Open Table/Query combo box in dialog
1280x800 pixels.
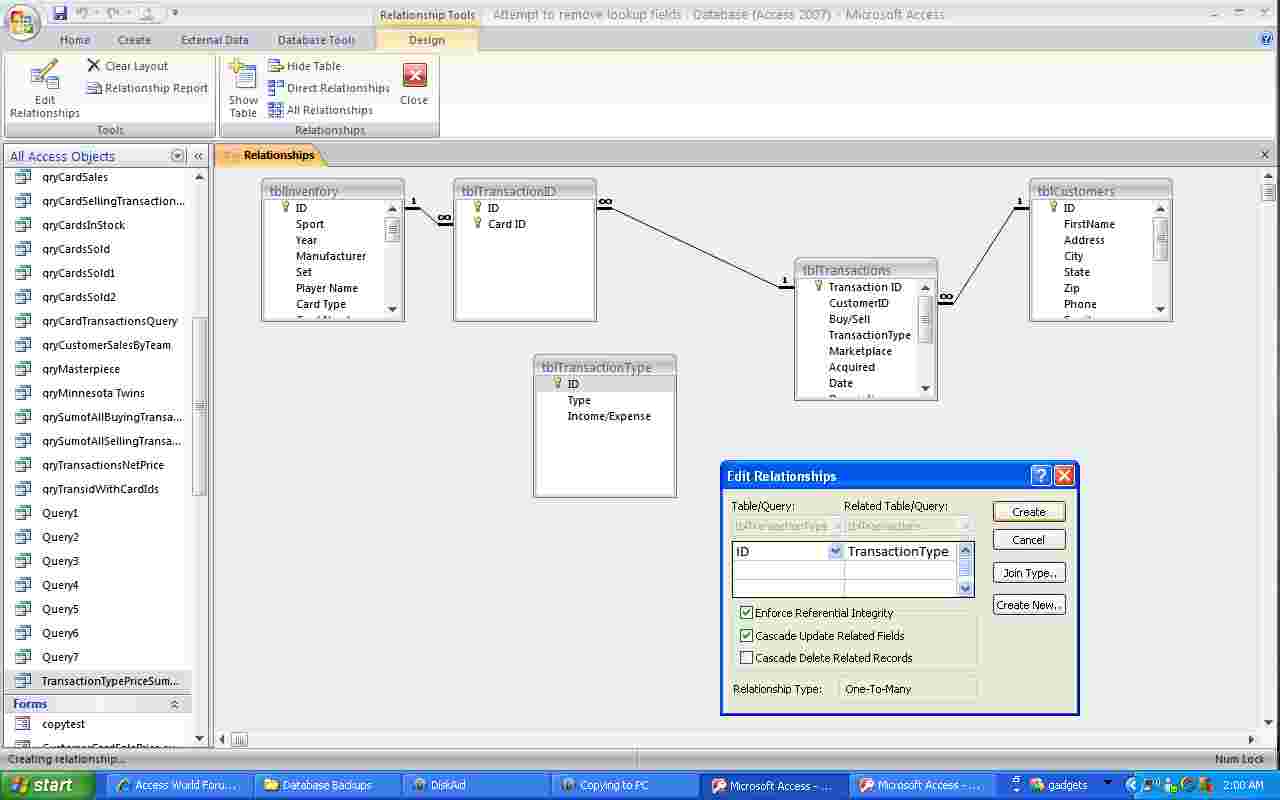click(789, 526)
